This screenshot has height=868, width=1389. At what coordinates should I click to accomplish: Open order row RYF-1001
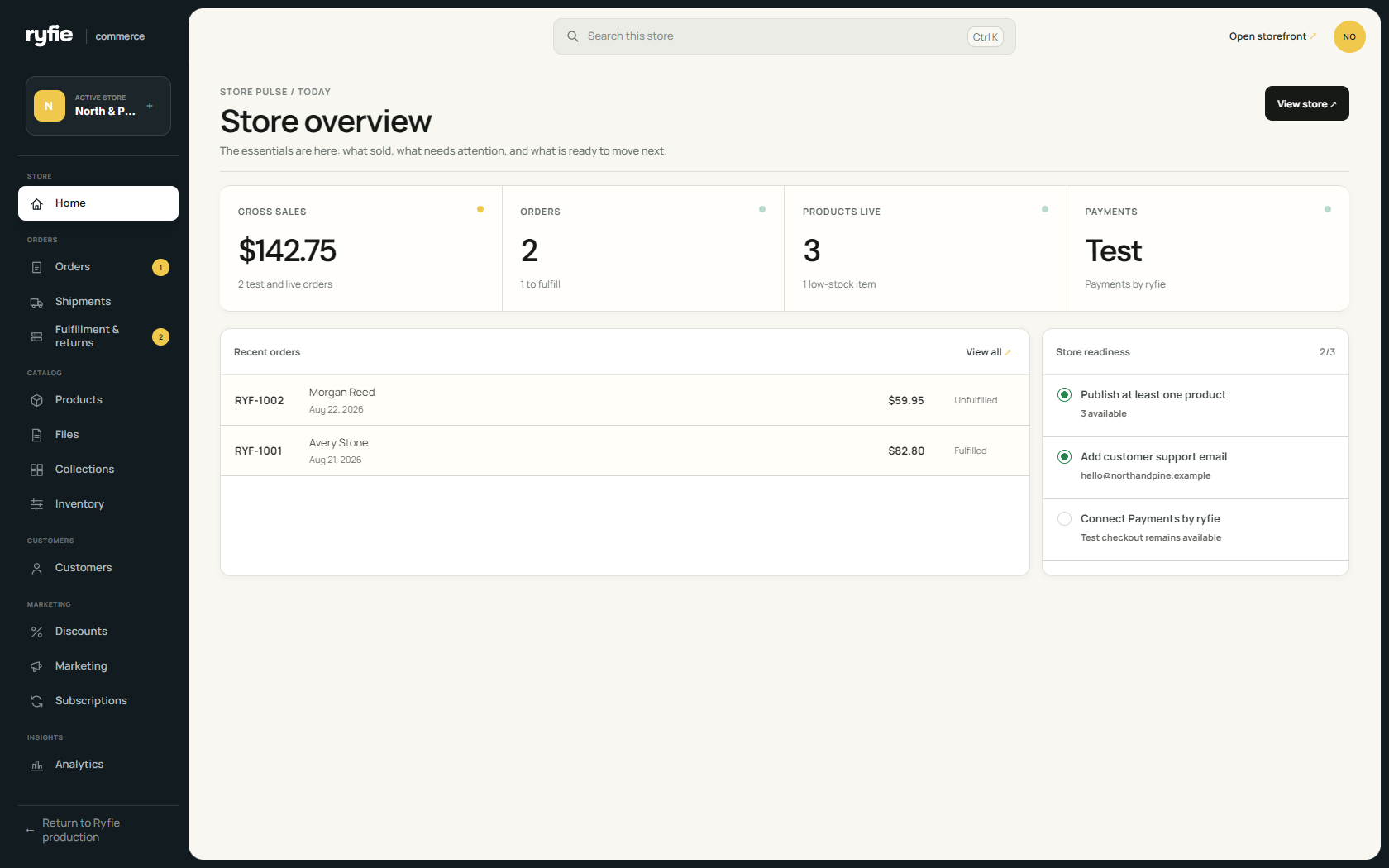pyautogui.click(x=625, y=451)
